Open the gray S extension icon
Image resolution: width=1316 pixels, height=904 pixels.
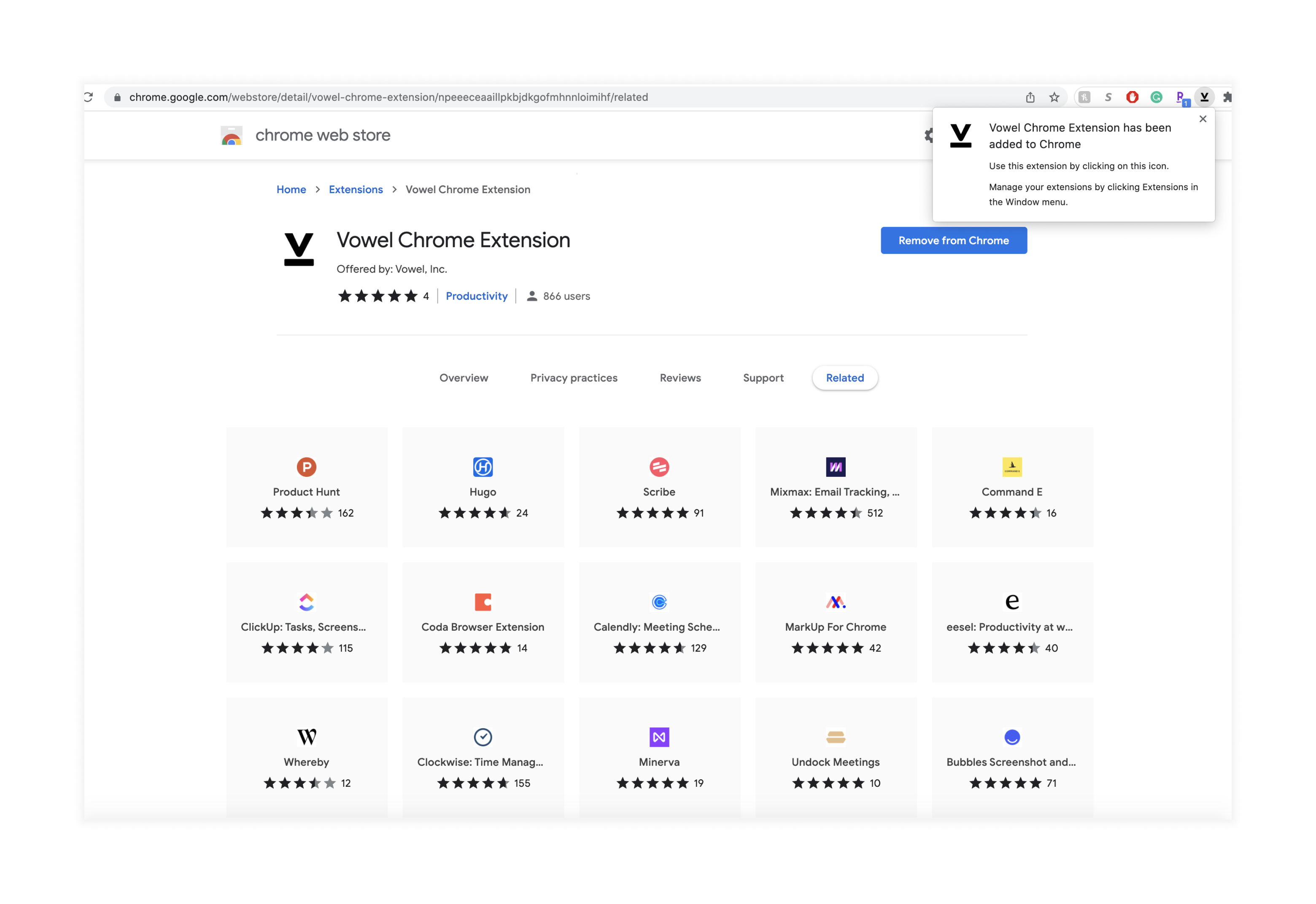[1108, 97]
